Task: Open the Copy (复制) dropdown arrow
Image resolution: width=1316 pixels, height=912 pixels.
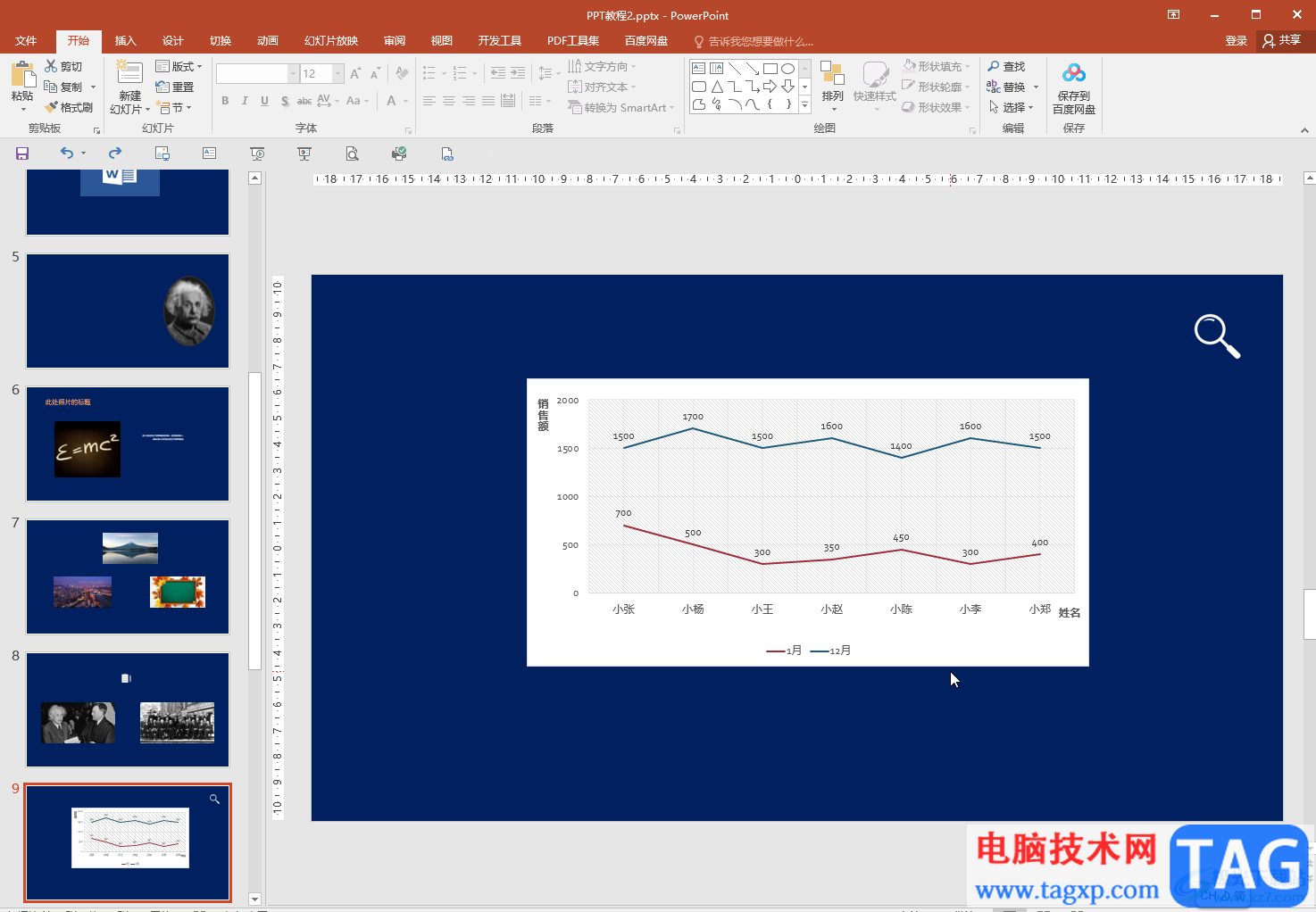Action: pyautogui.click(x=93, y=87)
